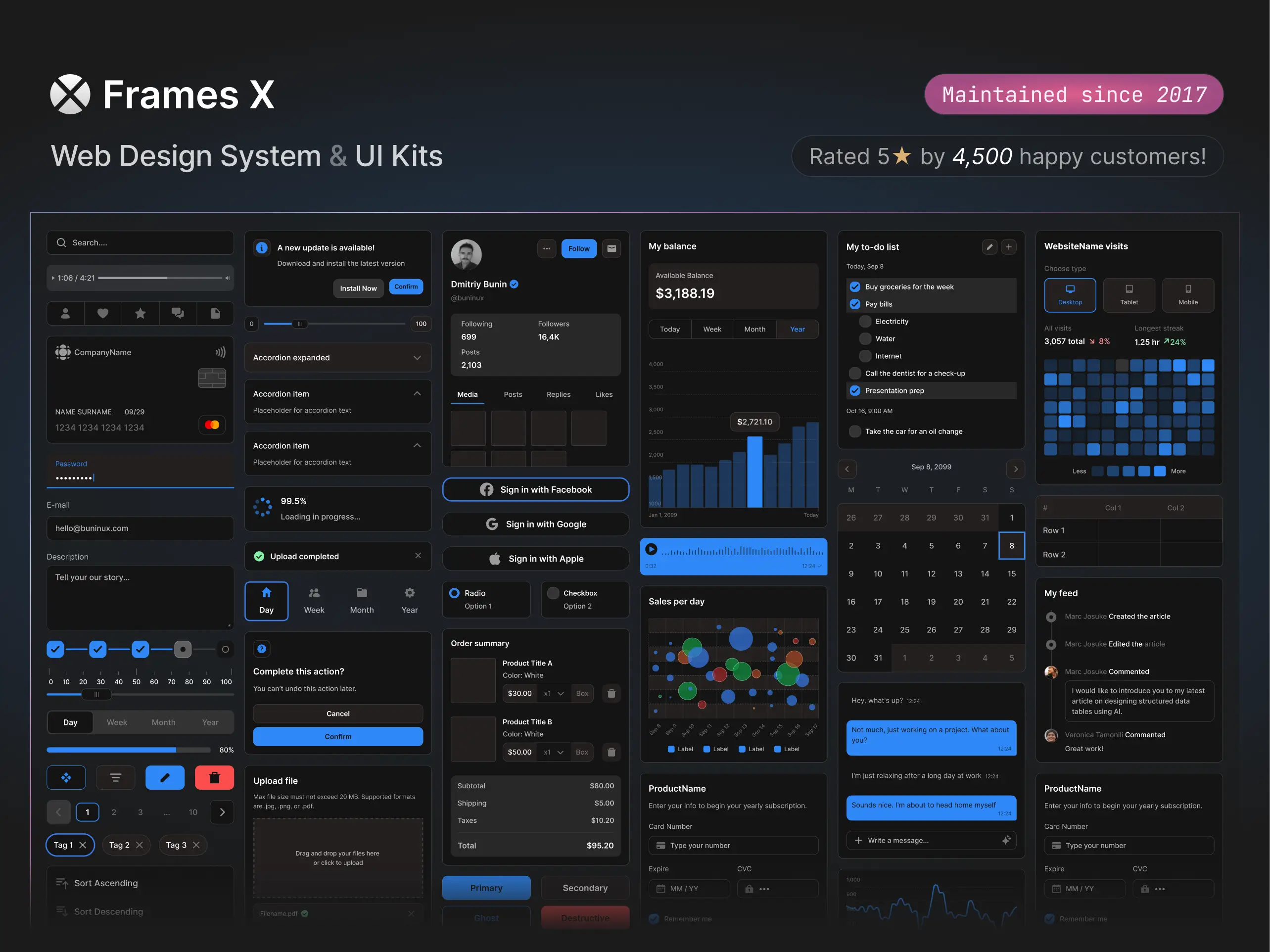Expand the Accordion expanded chevron
The image size is (1270, 952).
418,358
